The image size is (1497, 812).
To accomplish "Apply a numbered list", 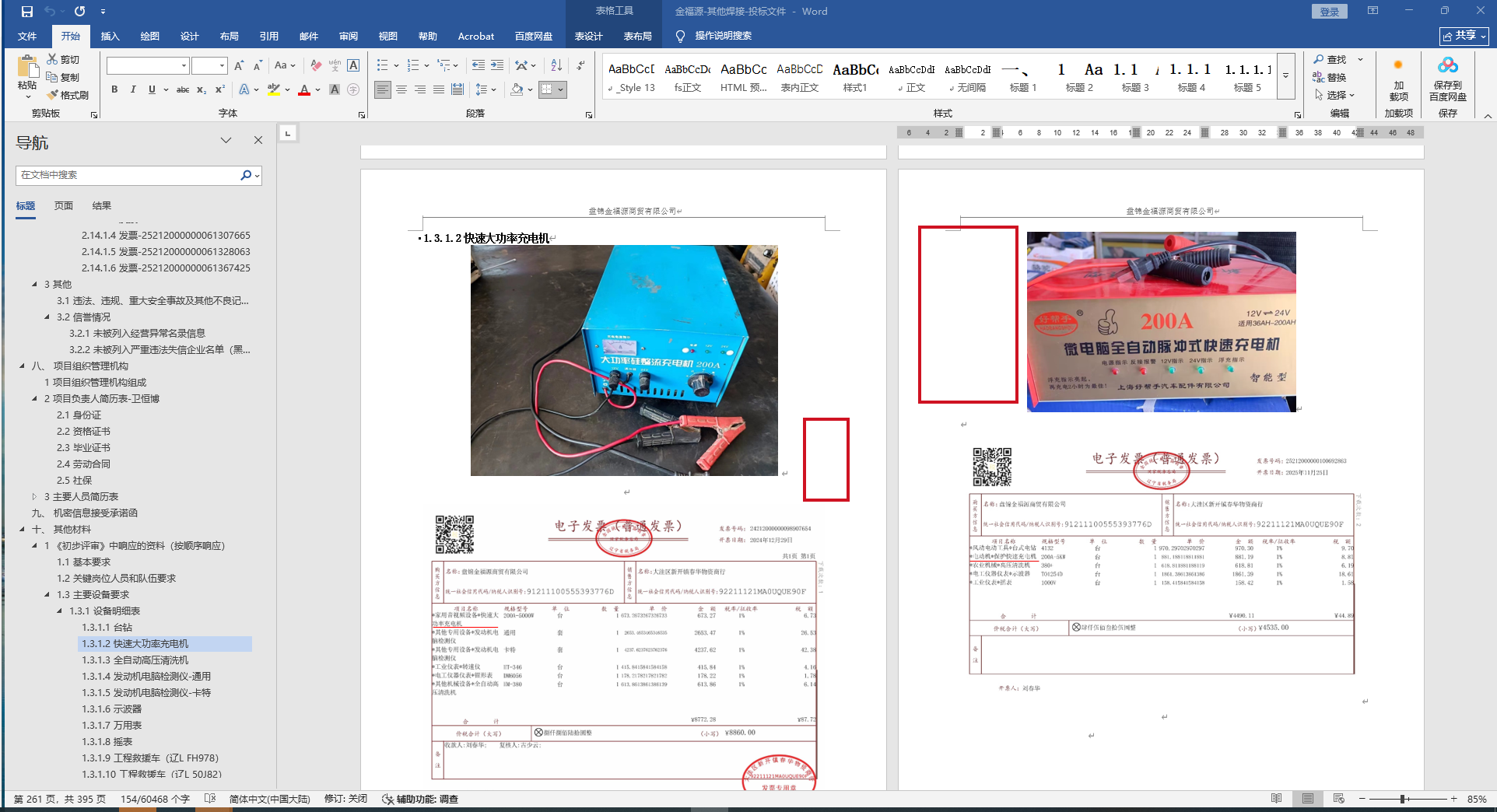I will click(x=412, y=65).
